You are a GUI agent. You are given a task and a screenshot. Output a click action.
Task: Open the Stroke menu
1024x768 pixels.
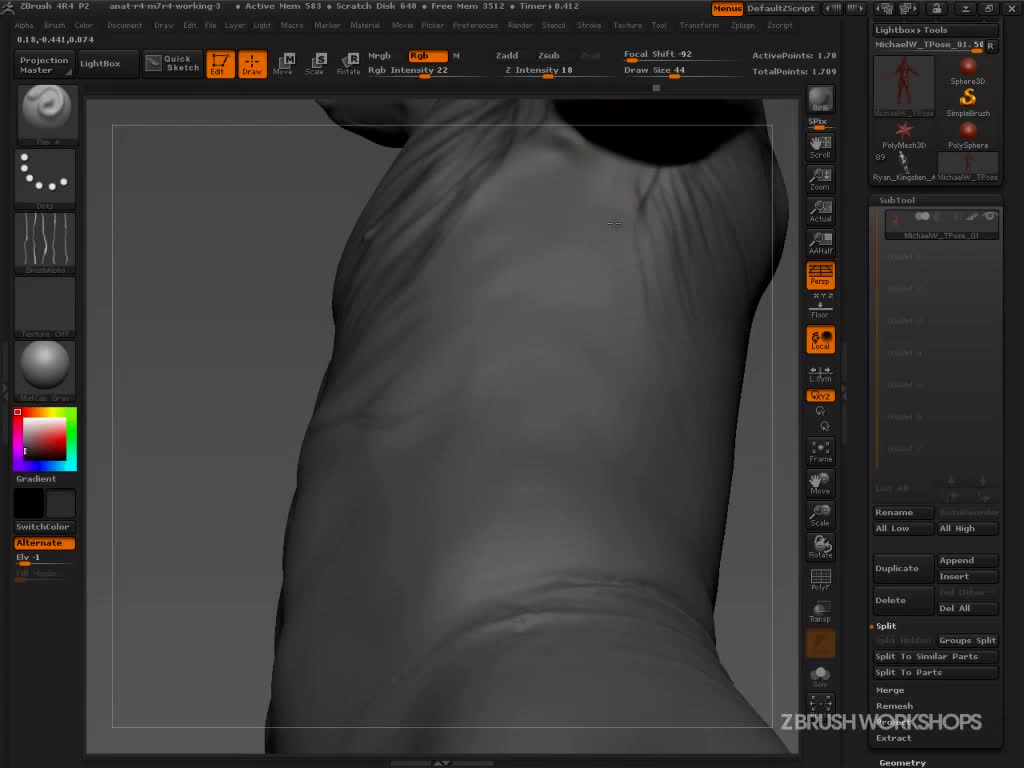click(589, 25)
